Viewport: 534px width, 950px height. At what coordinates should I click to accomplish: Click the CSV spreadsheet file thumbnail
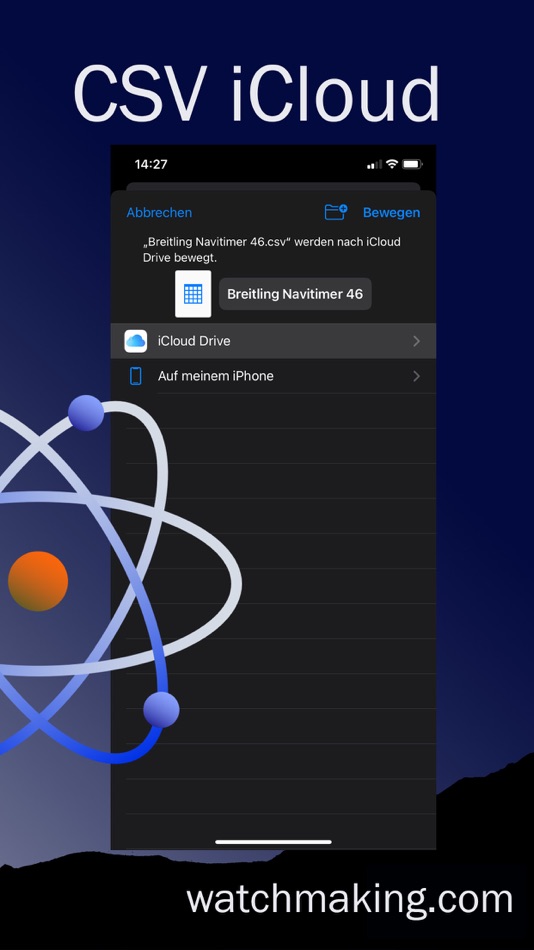click(193, 294)
